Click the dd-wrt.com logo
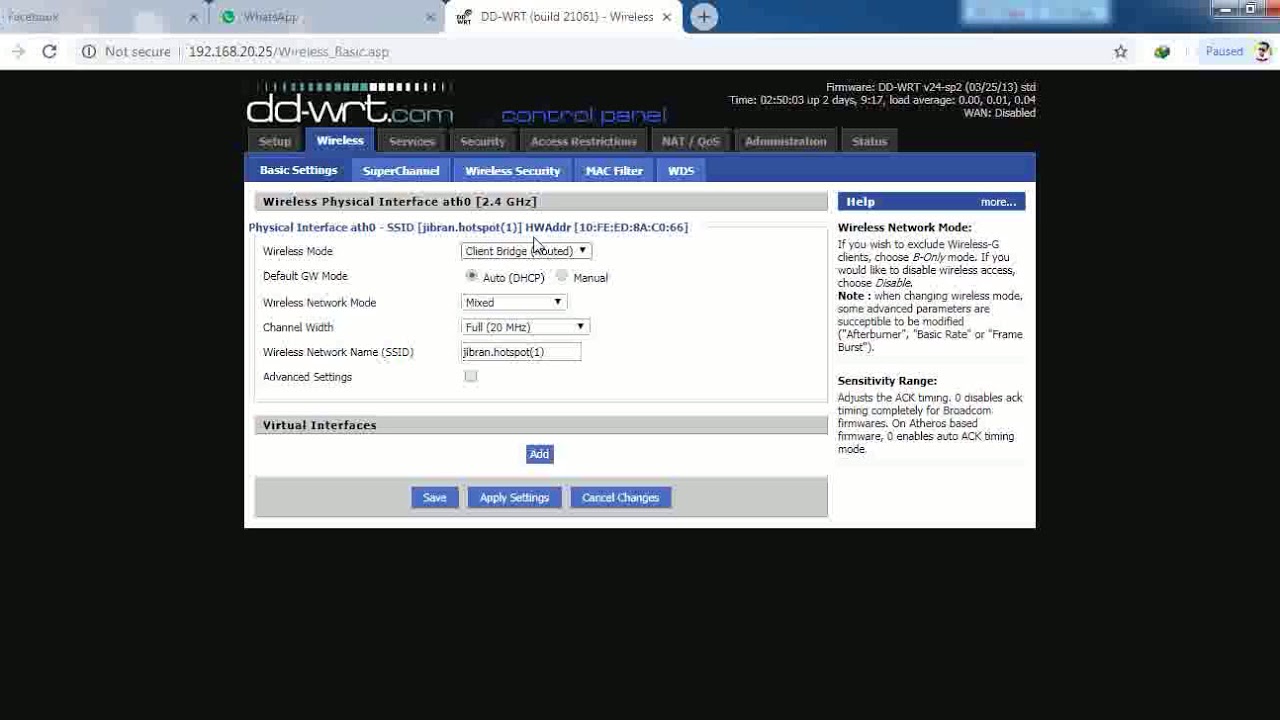 (350, 103)
